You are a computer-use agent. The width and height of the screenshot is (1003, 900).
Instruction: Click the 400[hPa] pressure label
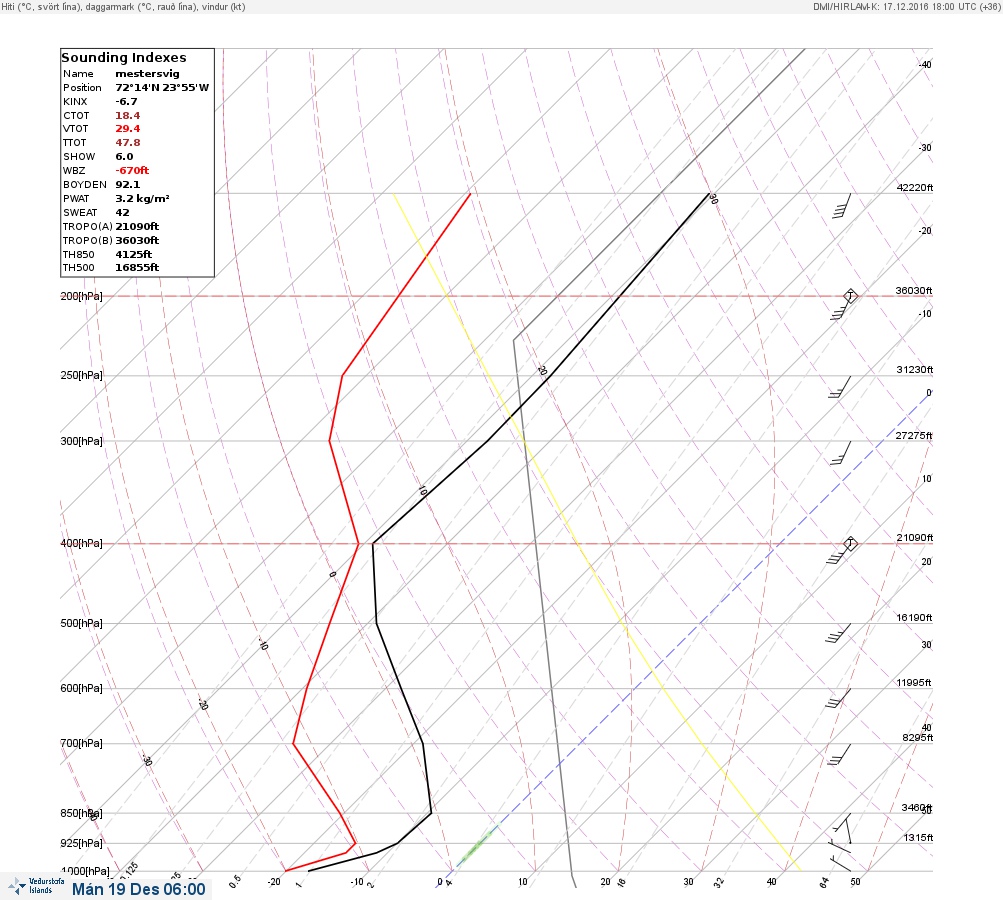[81, 544]
